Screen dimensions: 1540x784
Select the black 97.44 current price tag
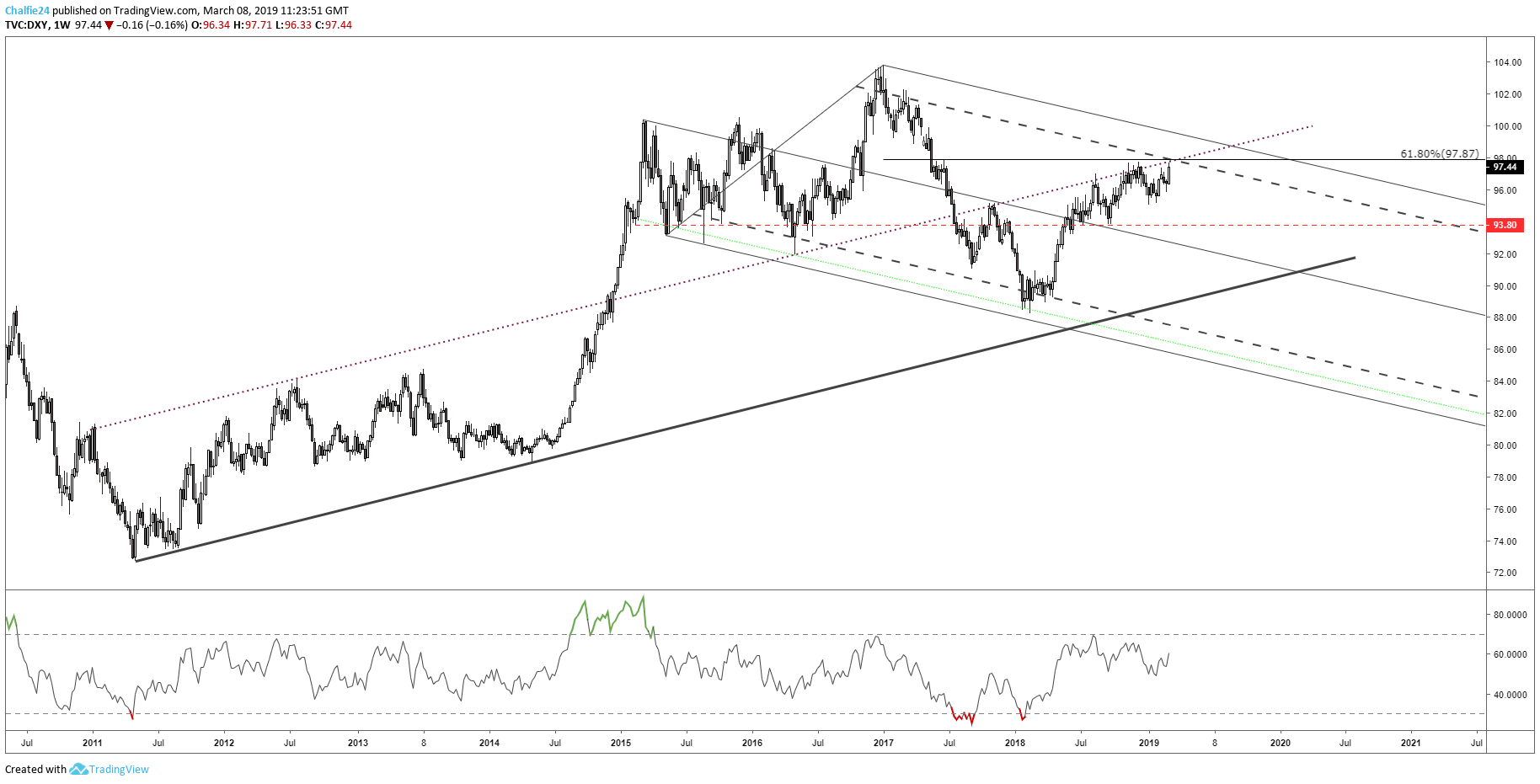(x=1505, y=167)
